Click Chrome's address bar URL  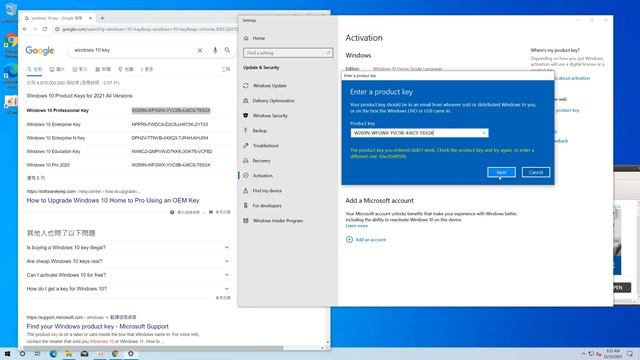tap(150, 29)
